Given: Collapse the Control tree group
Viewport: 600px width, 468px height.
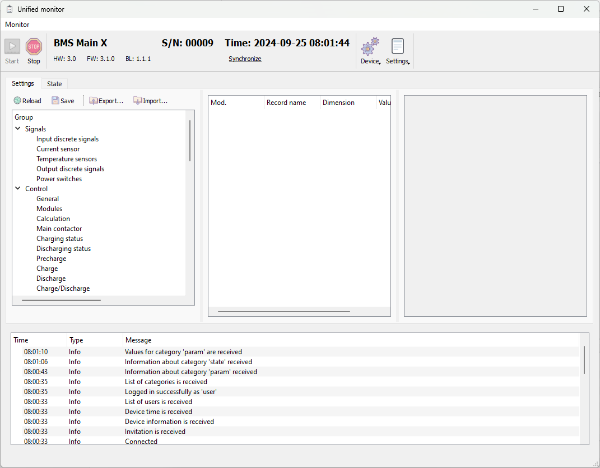Looking at the screenshot, I should [18, 188].
